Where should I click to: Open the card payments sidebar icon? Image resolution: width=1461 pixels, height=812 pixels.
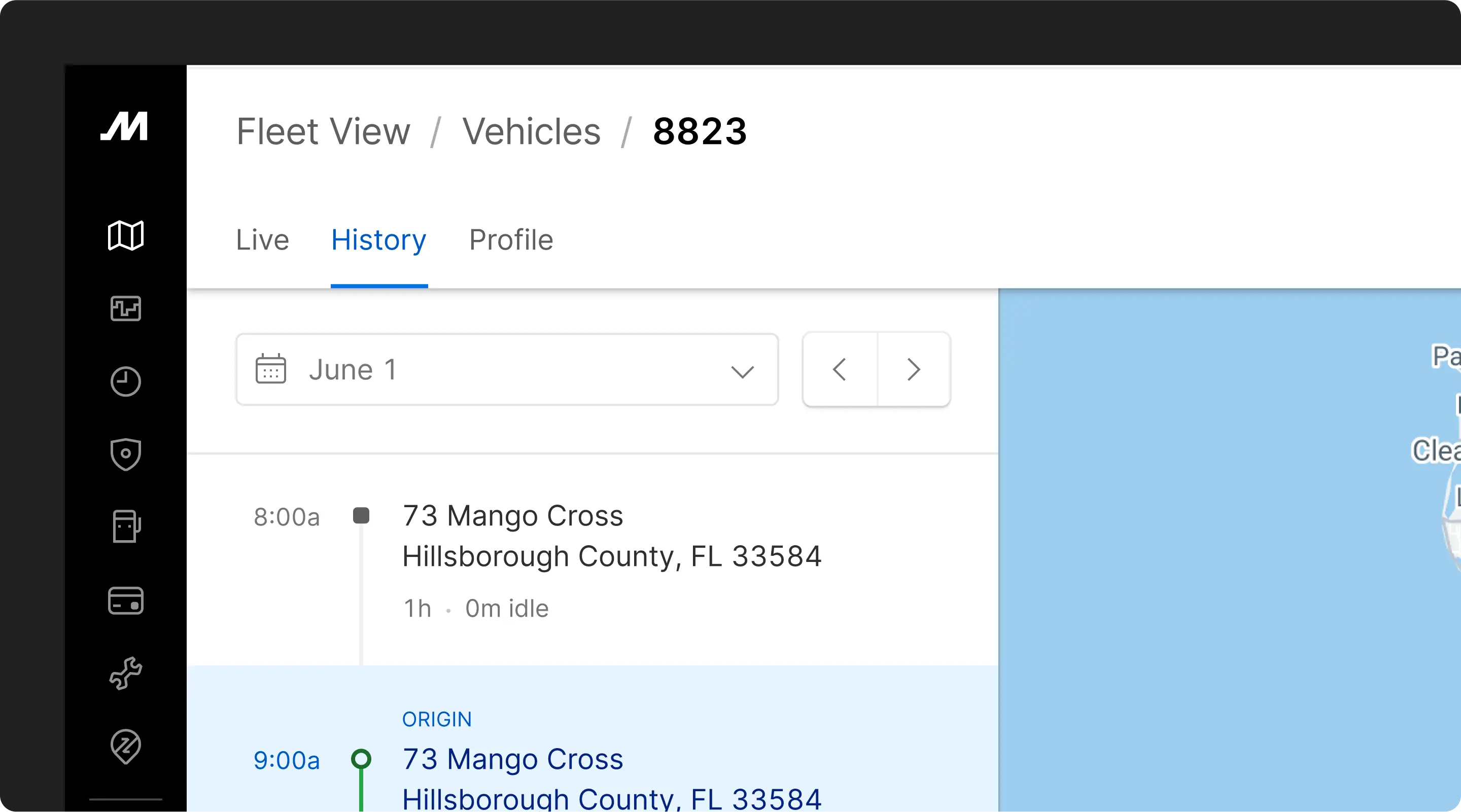click(x=125, y=601)
